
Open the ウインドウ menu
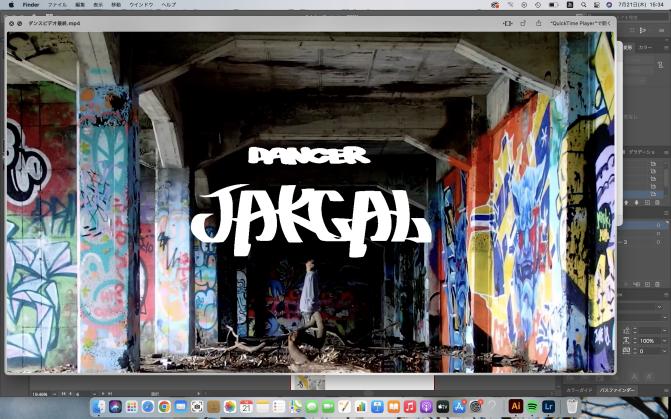point(141,5)
